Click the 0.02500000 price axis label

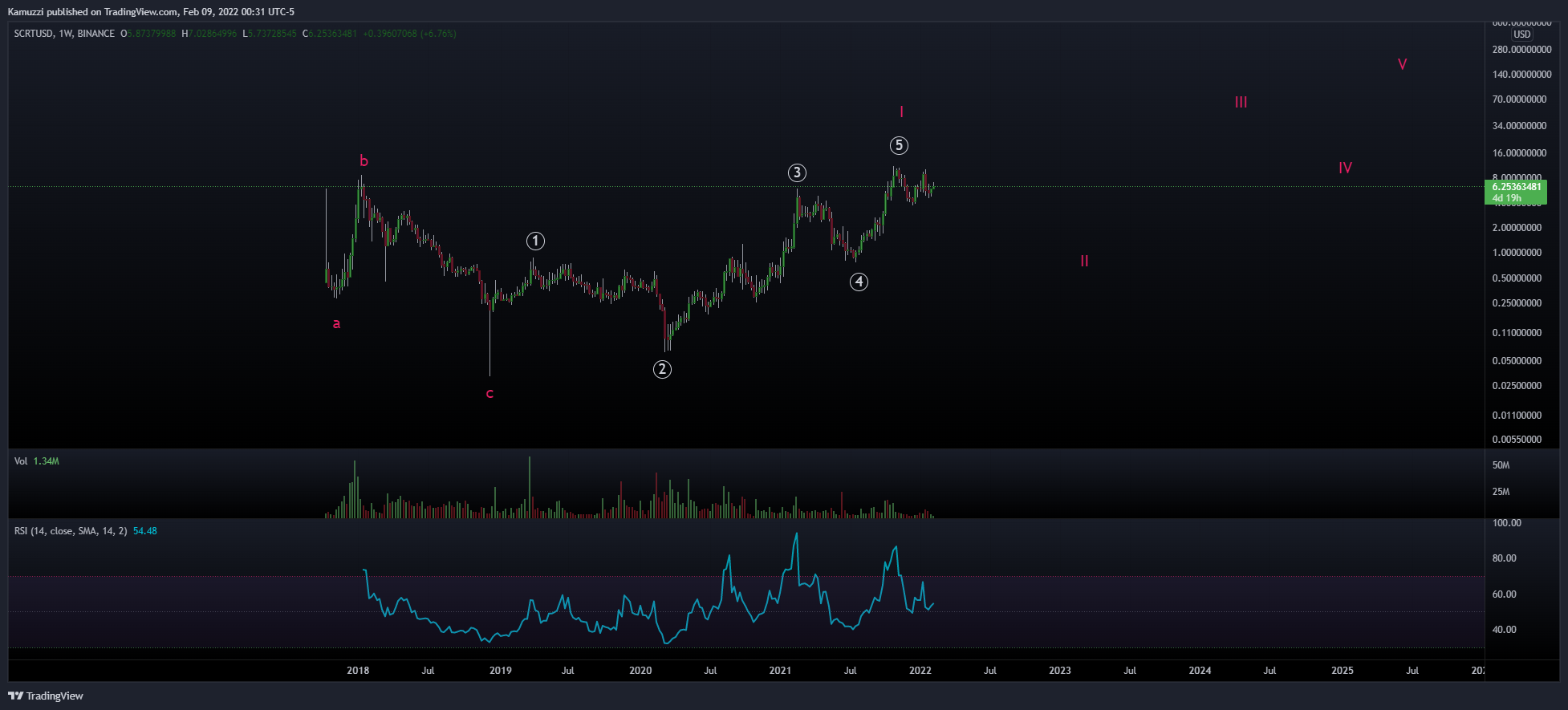pos(1517,386)
